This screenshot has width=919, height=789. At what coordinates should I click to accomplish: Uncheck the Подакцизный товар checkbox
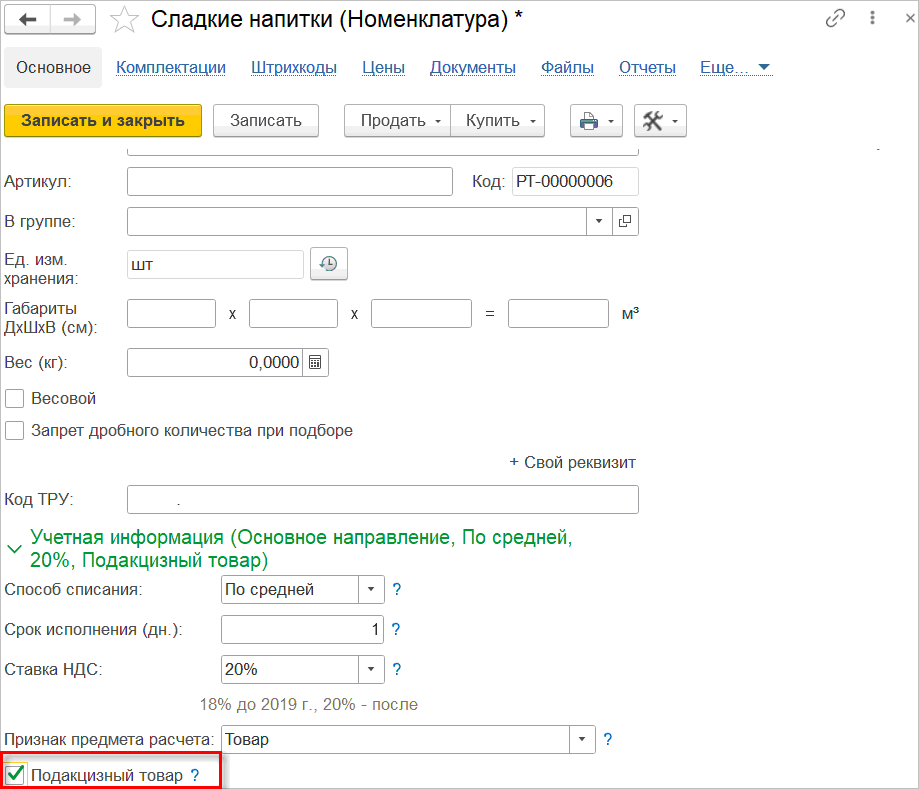click(x=15, y=775)
